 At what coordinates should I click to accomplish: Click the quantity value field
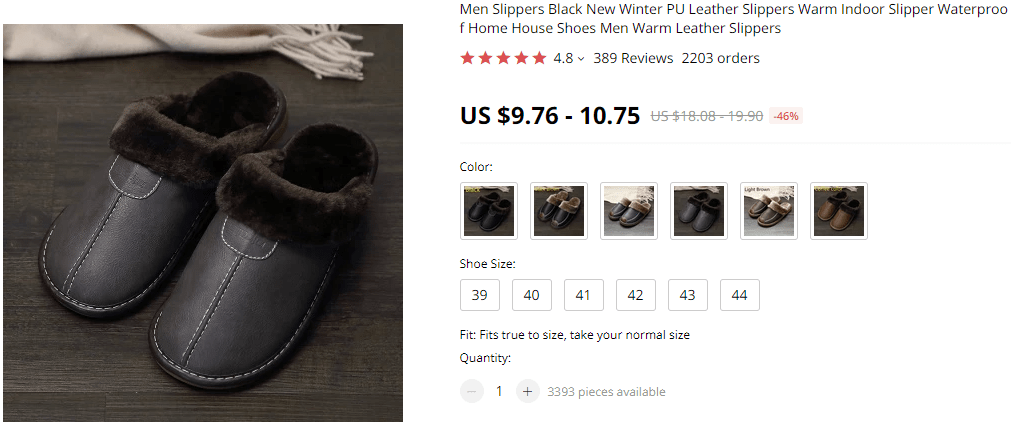[500, 391]
